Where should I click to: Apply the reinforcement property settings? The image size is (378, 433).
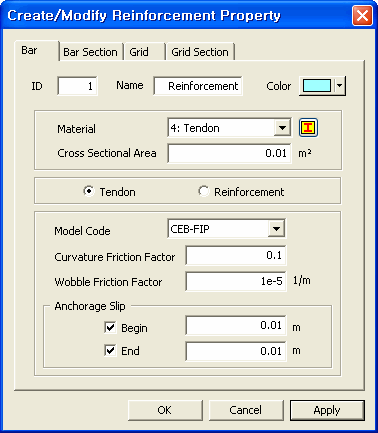coord(327,410)
